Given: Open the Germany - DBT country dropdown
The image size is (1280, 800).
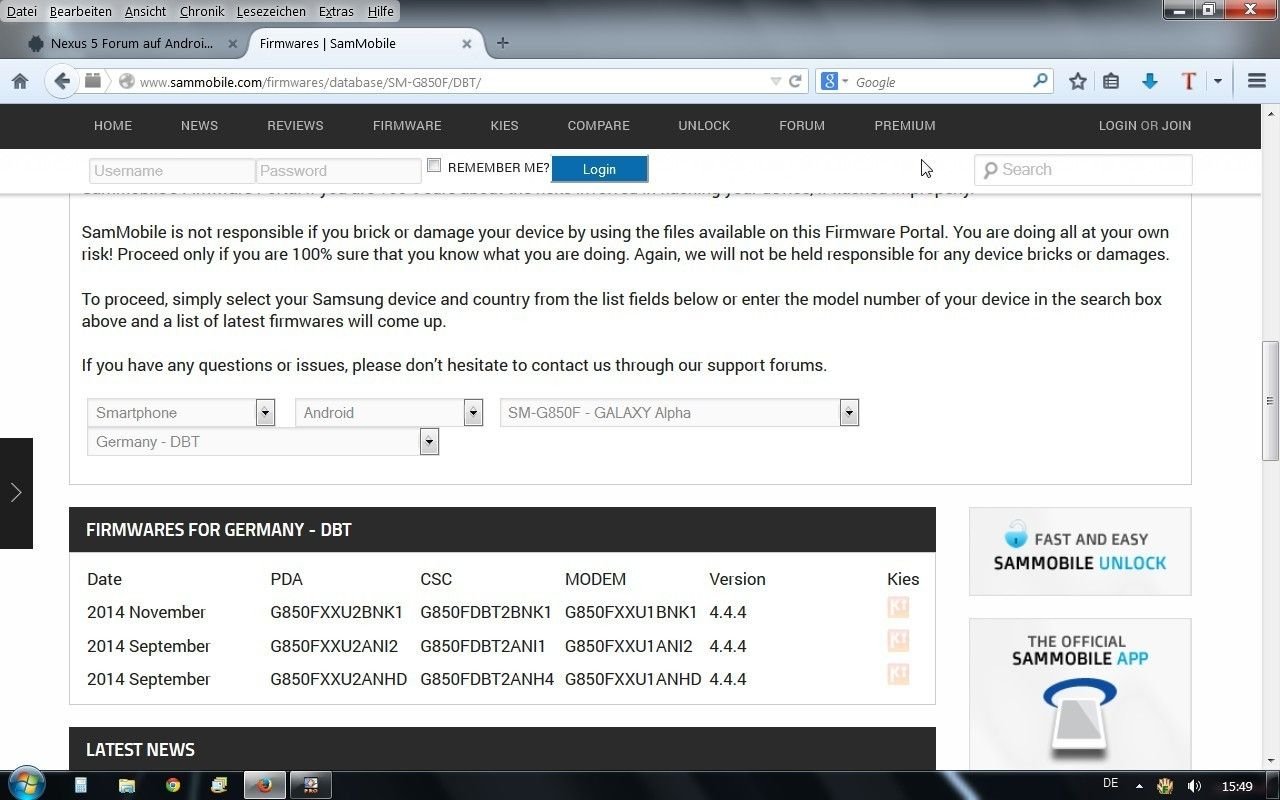Looking at the screenshot, I should click(x=263, y=441).
